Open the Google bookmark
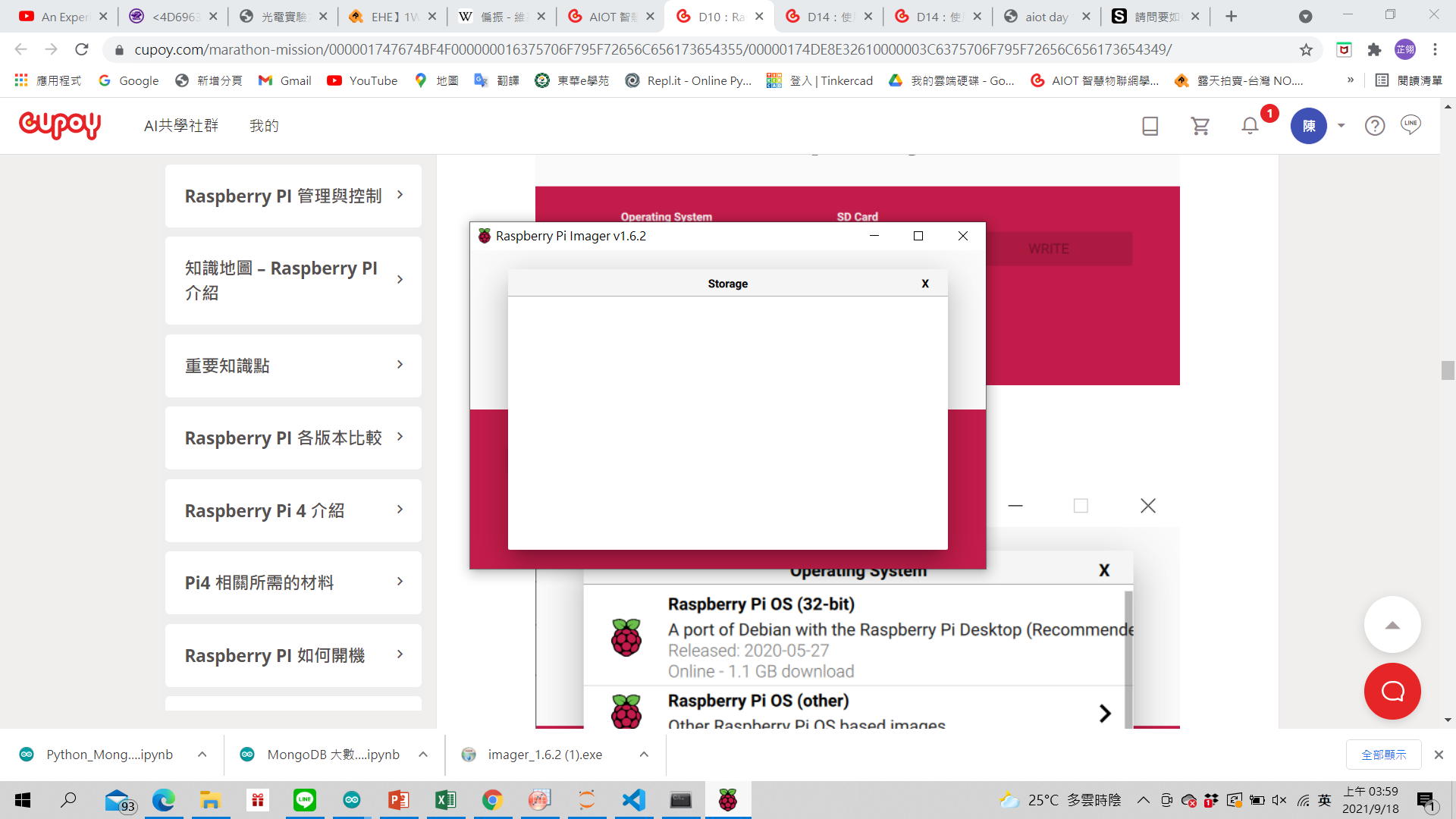The width and height of the screenshot is (1456, 819). click(x=128, y=80)
